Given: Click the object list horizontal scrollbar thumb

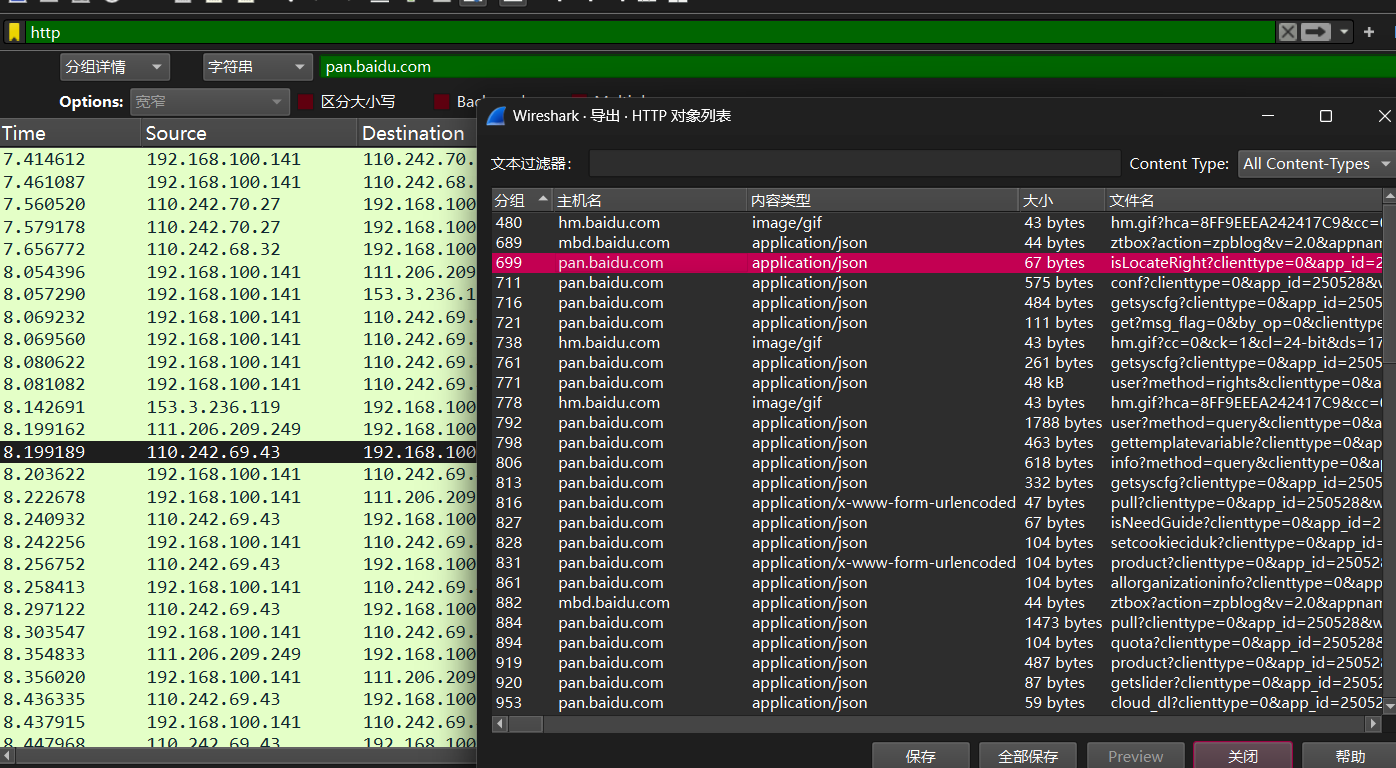Looking at the screenshot, I should [526, 723].
